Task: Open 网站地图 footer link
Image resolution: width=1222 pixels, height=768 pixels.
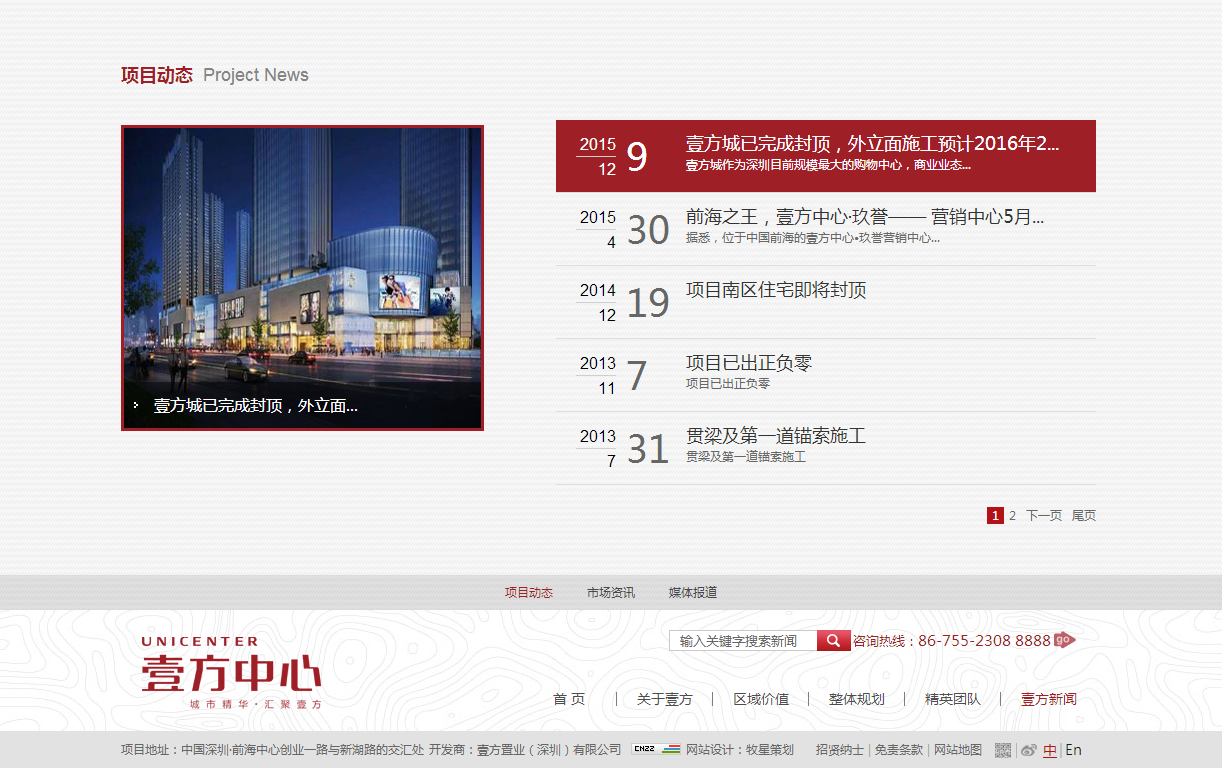Action: (x=958, y=750)
